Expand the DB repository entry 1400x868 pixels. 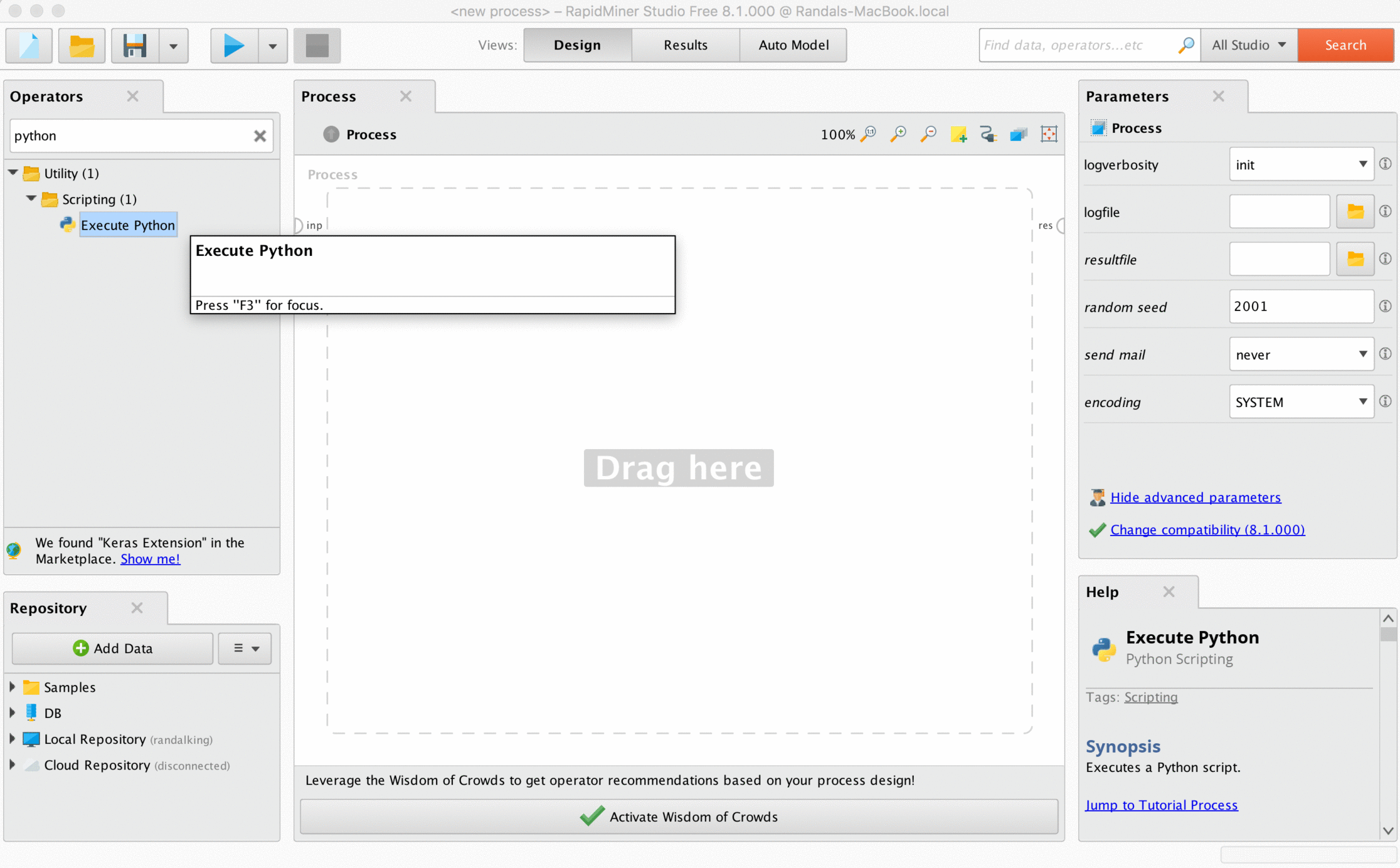click(12, 712)
